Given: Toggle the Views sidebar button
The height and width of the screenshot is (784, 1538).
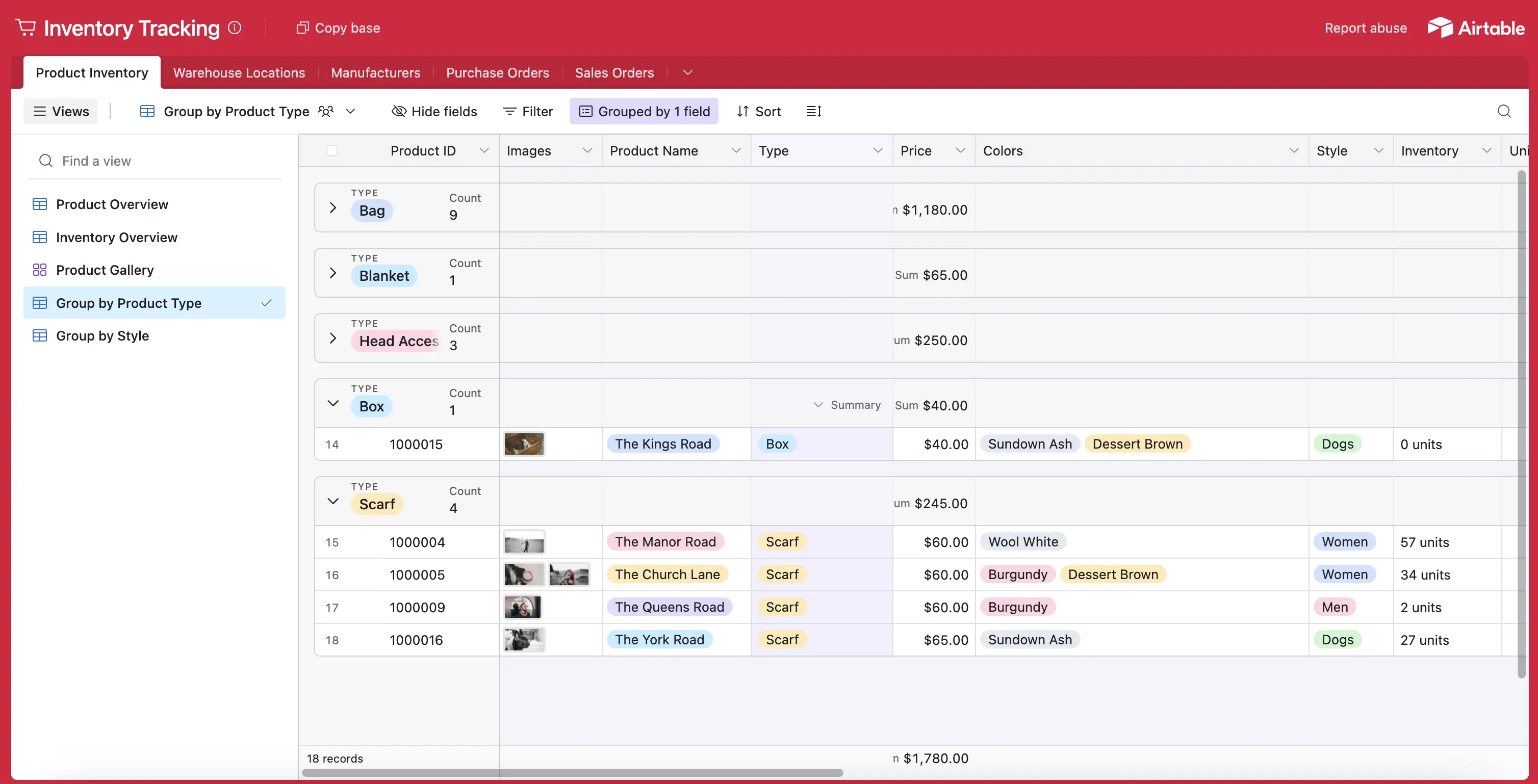Looking at the screenshot, I should 61,112.
